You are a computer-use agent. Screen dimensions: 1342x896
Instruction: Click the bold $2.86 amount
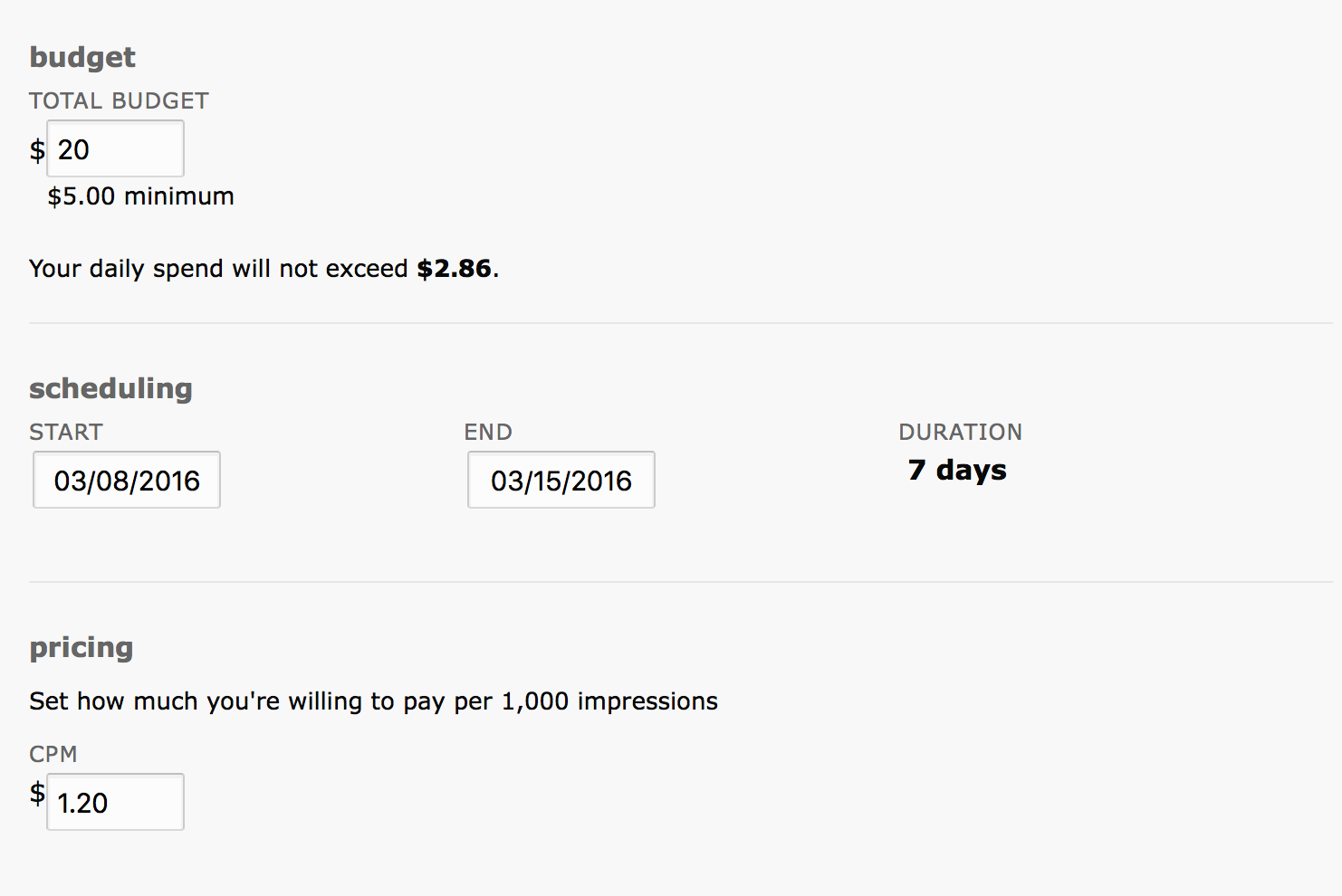coord(454,269)
